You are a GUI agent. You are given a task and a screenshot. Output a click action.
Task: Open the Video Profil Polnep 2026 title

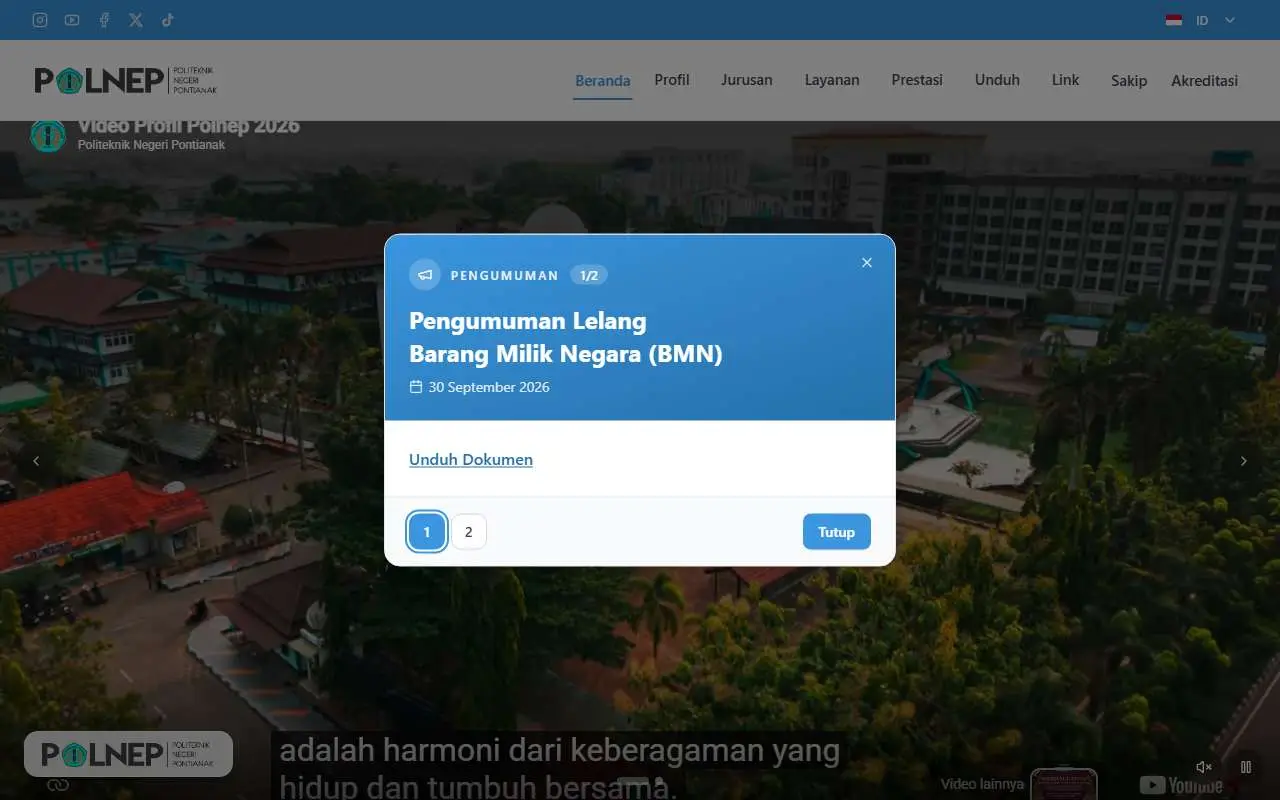[x=189, y=126]
